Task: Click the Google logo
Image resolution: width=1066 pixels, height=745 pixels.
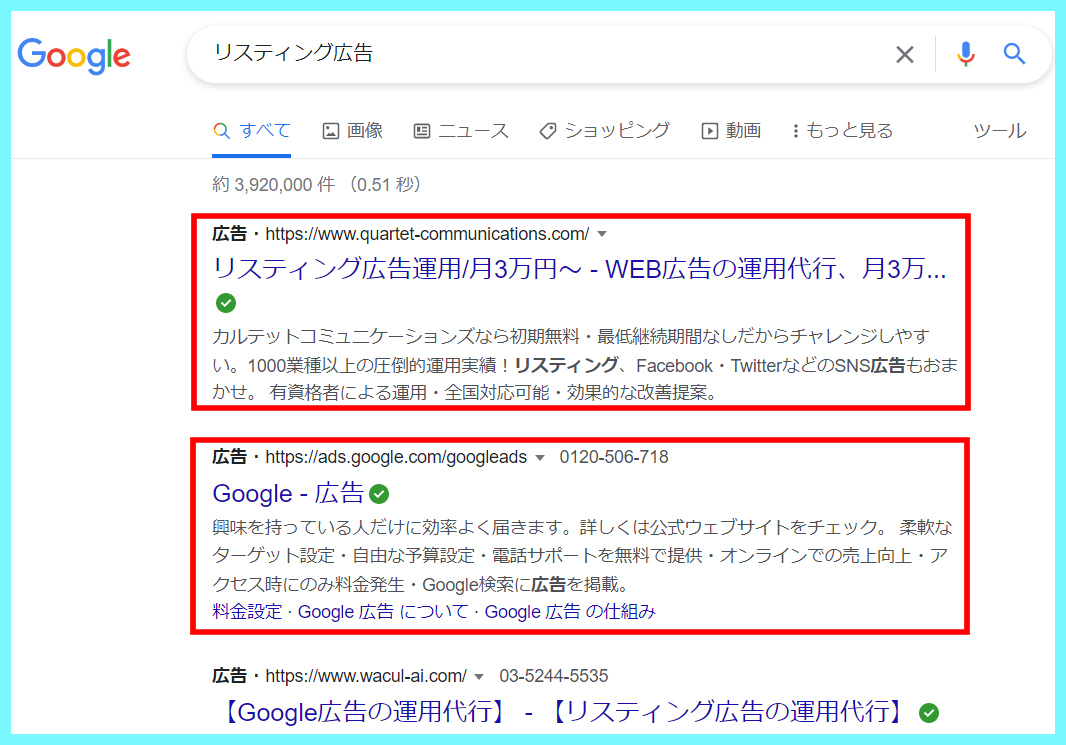Action: pos(73,56)
